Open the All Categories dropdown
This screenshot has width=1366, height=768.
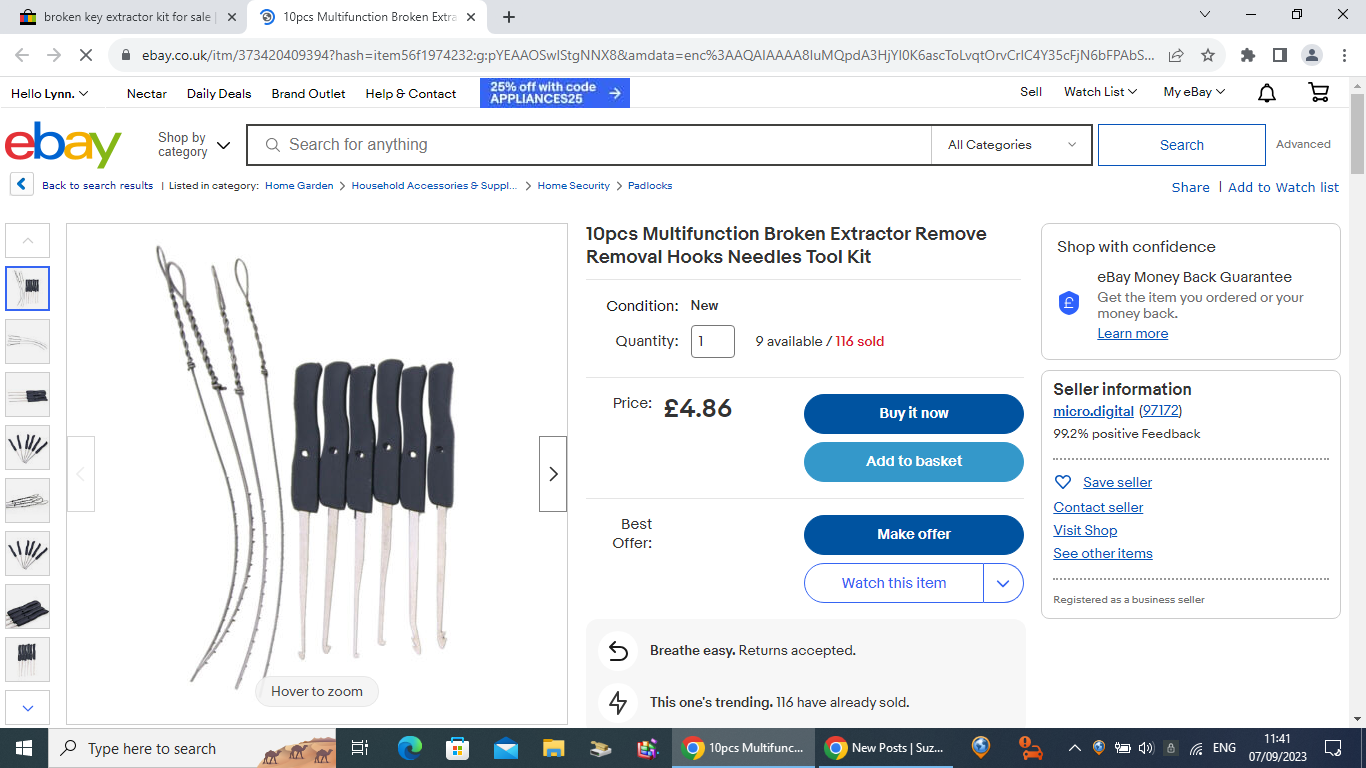(1012, 145)
